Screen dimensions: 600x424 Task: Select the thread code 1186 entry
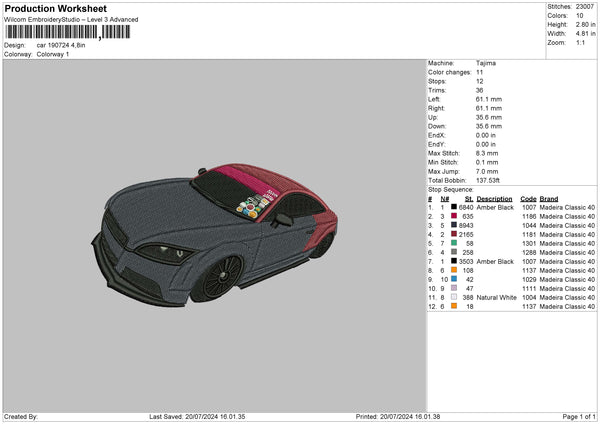(528, 216)
